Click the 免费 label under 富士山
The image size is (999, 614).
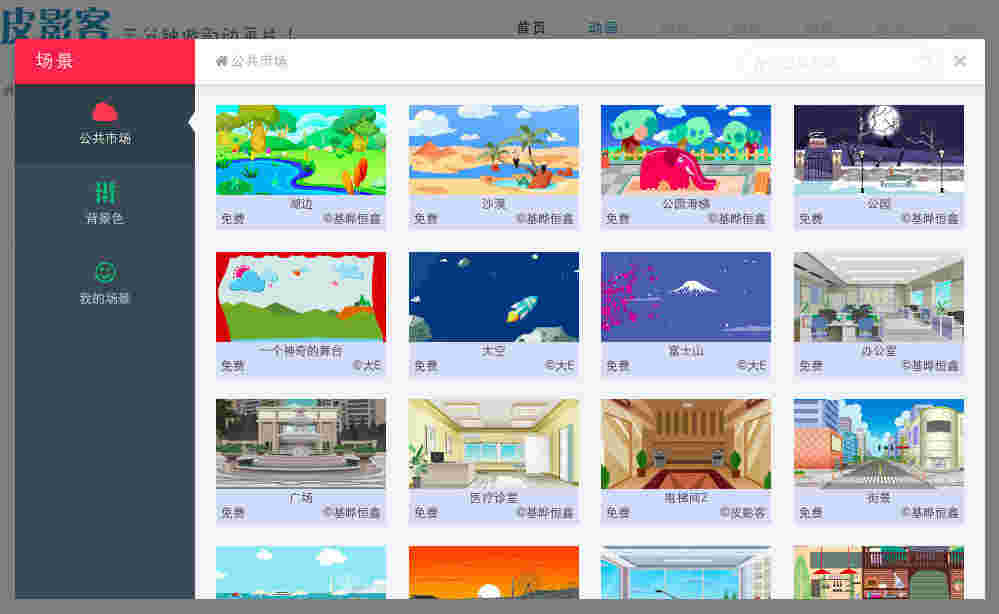(x=617, y=366)
